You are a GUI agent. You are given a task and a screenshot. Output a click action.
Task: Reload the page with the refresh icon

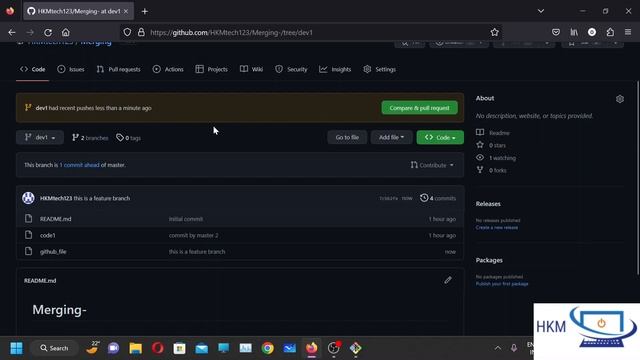click(48, 32)
